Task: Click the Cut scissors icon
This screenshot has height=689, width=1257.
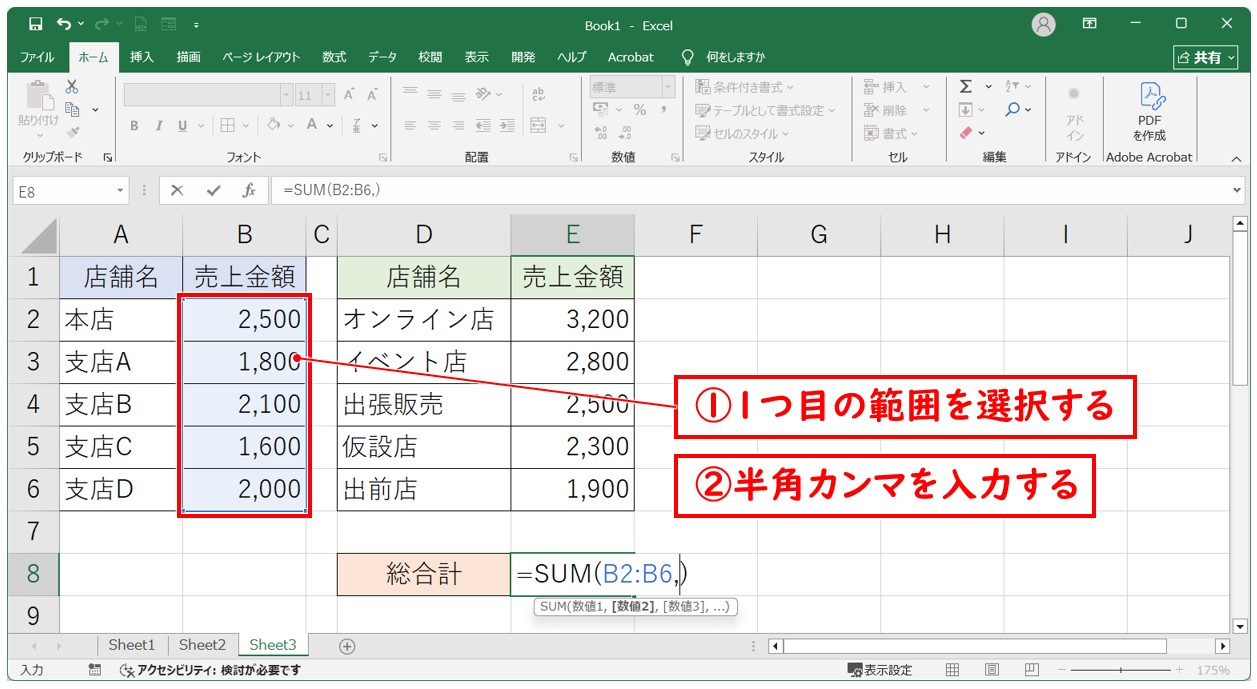Action: point(72,87)
